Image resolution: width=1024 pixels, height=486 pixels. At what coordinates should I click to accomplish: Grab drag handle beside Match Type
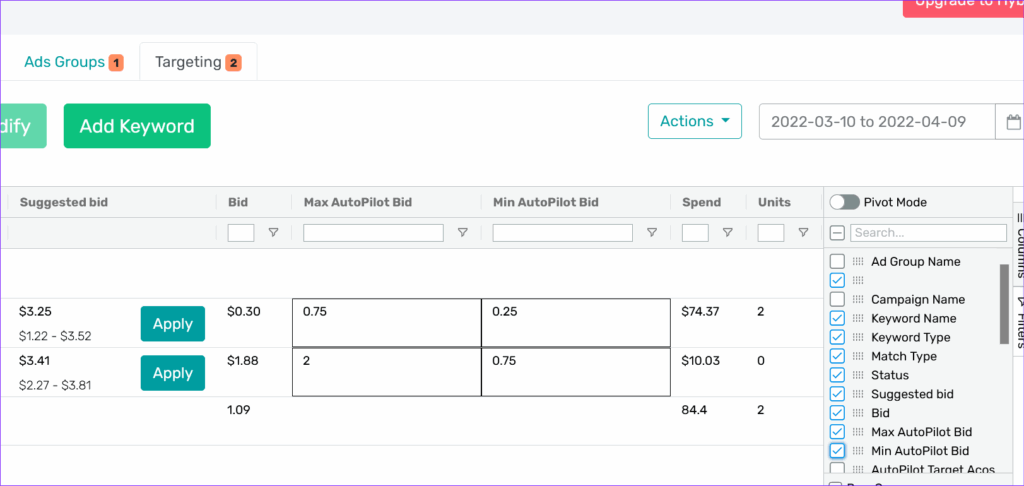click(857, 356)
